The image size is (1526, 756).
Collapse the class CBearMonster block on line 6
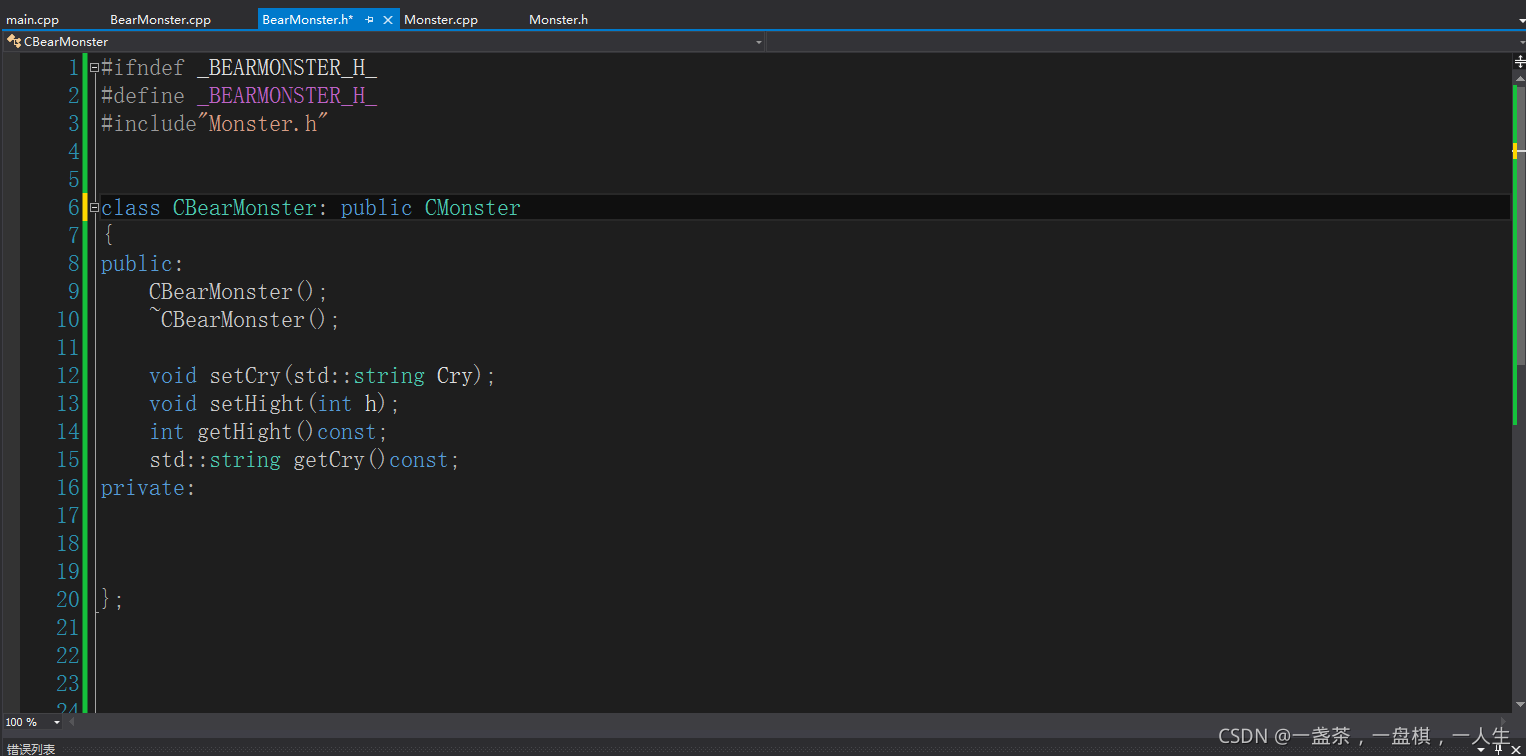[94, 208]
